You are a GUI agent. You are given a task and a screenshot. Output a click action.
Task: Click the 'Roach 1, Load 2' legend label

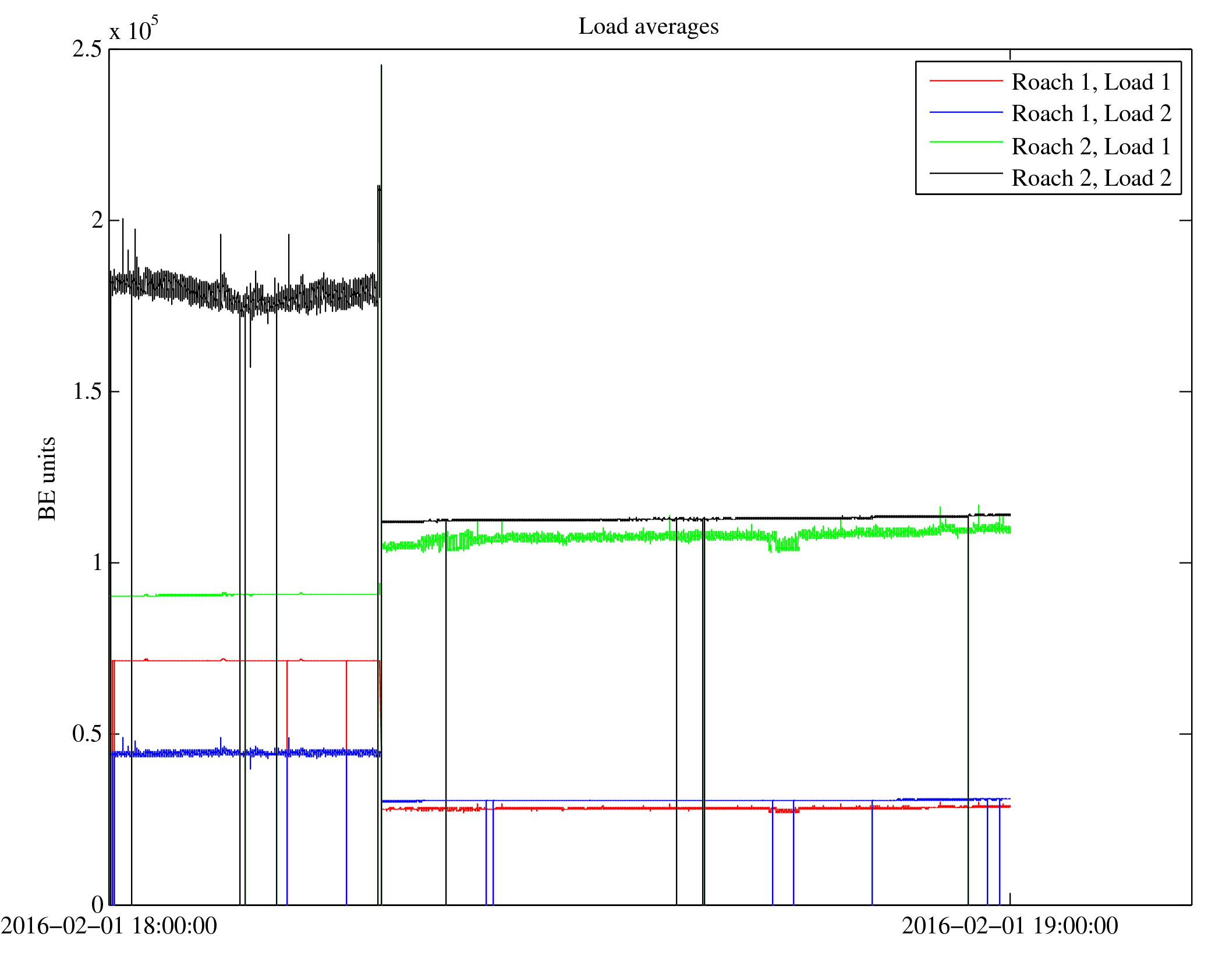pyautogui.click(x=1091, y=114)
